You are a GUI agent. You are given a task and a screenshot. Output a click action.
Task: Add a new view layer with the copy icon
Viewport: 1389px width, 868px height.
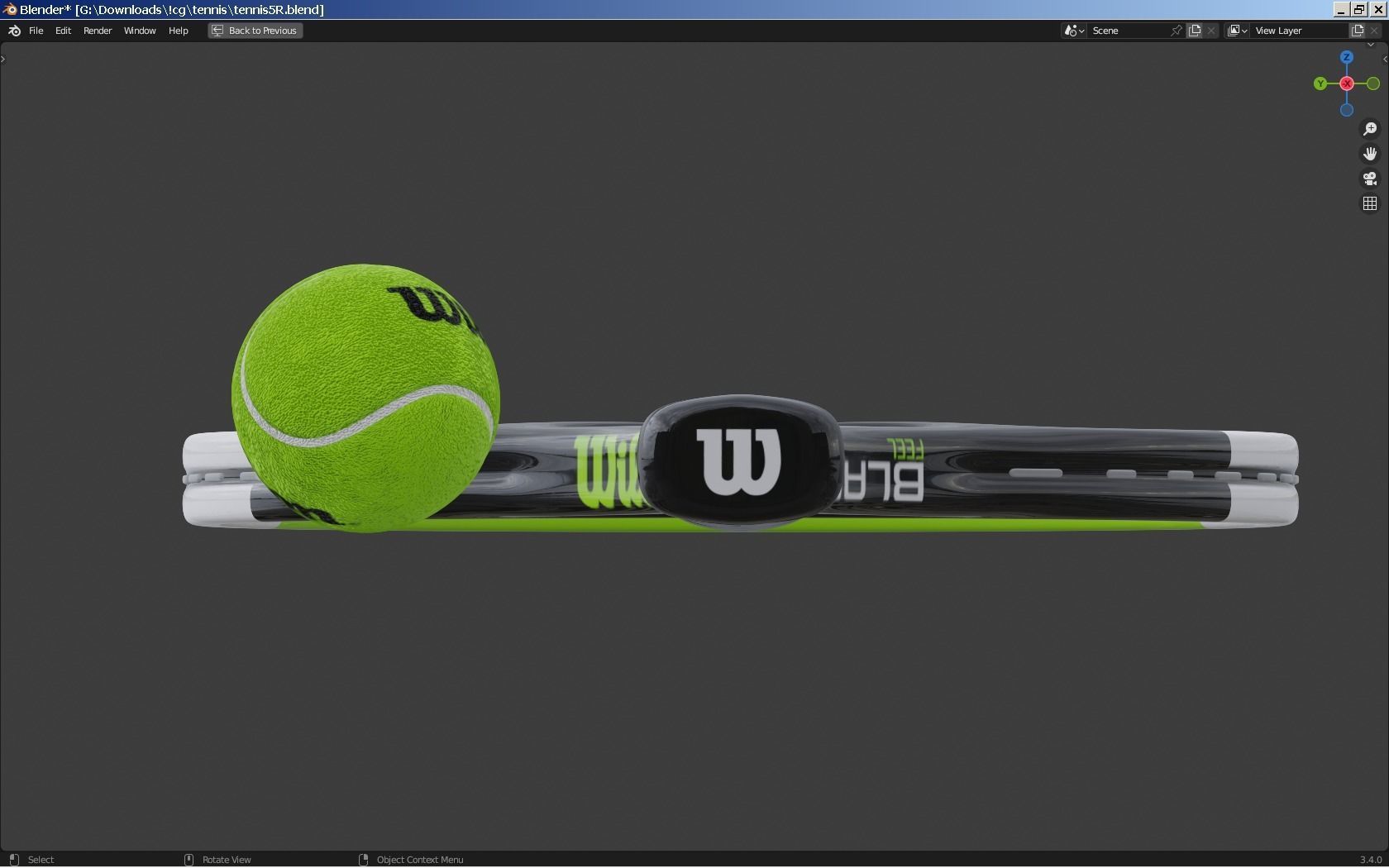[x=1358, y=31]
